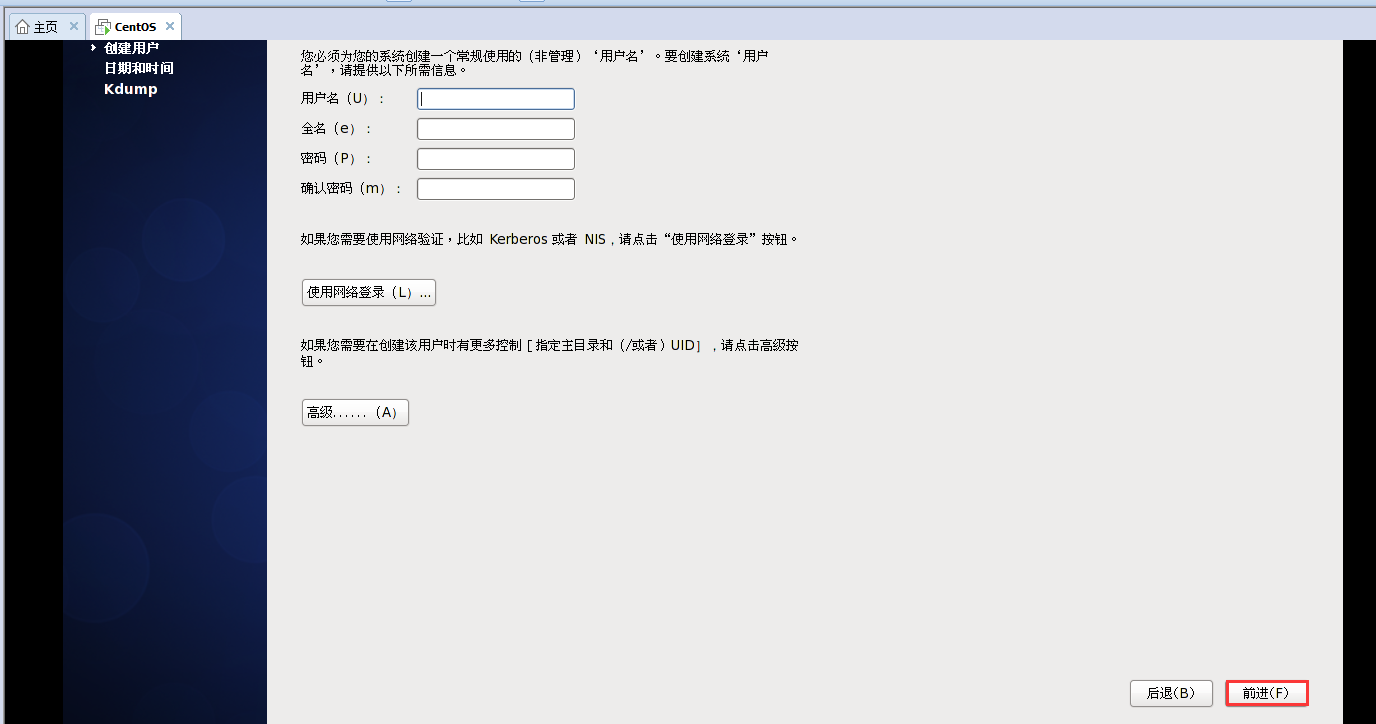The height and width of the screenshot is (724, 1376).
Task: Click the home icon on 主页 tab
Action: point(22,27)
